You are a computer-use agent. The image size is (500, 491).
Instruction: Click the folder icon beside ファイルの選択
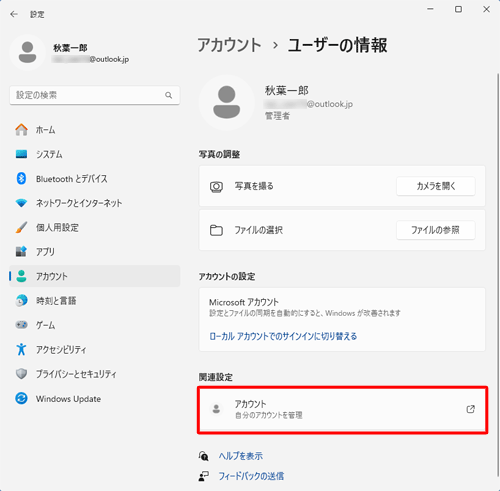216,230
